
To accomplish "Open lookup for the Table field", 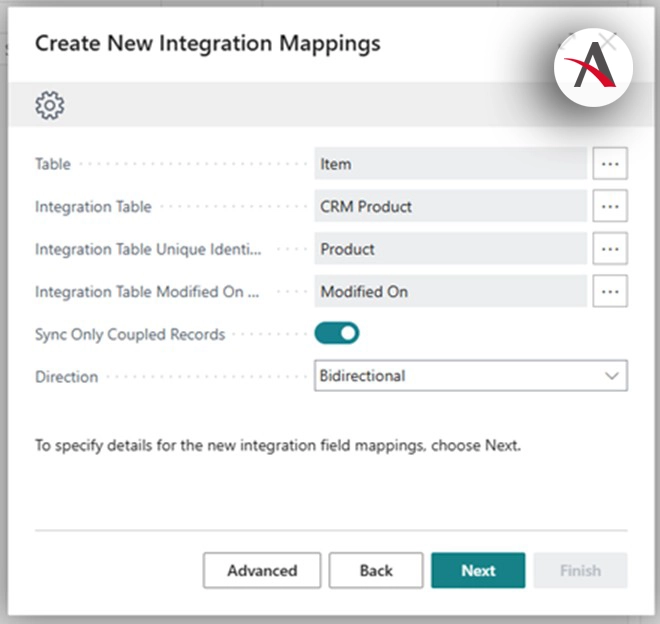I will [x=609, y=164].
